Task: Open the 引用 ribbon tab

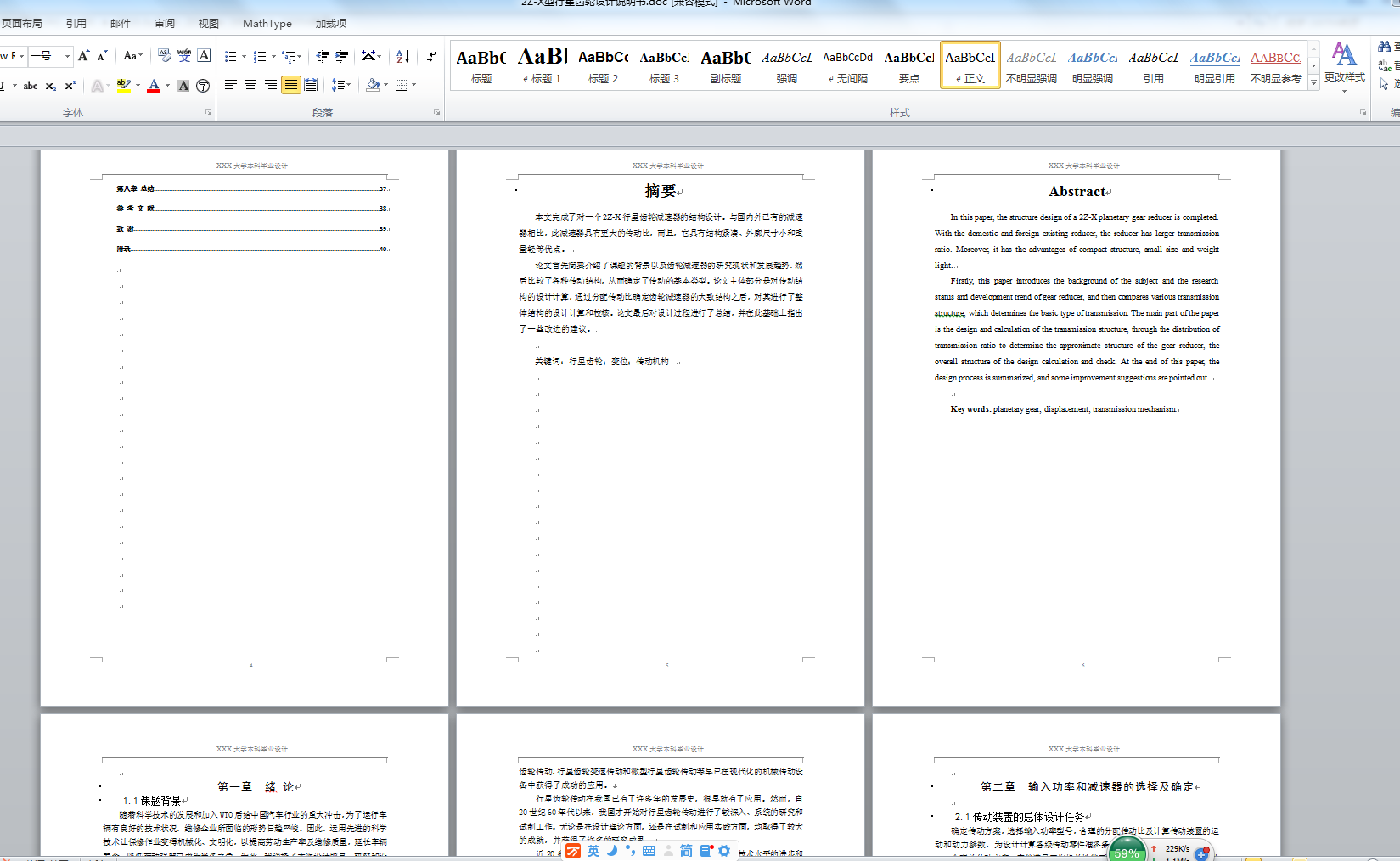Action: click(x=76, y=24)
